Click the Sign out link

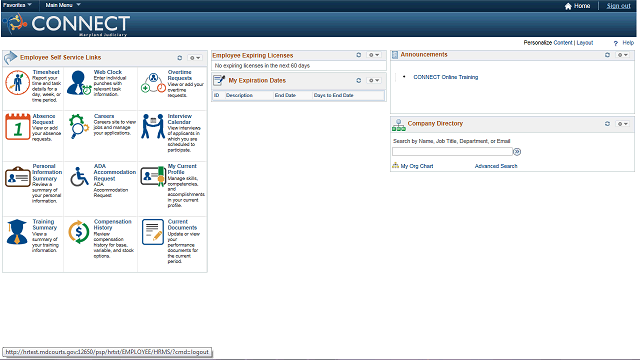click(x=618, y=6)
